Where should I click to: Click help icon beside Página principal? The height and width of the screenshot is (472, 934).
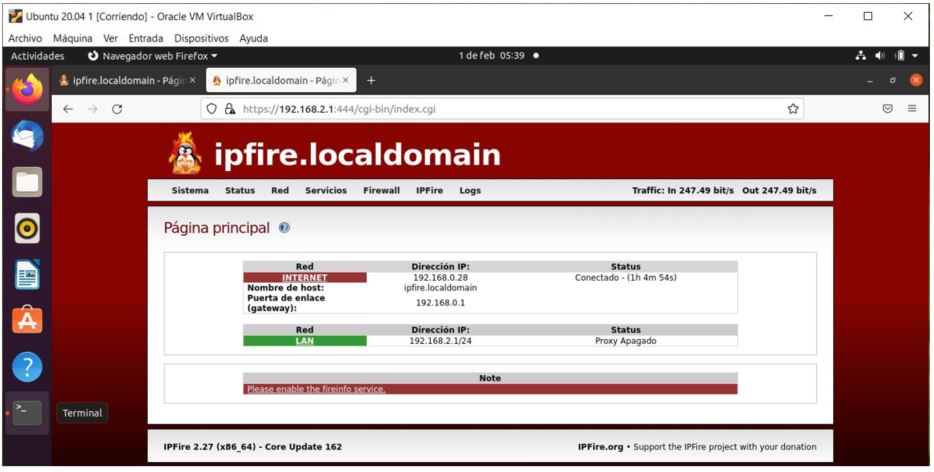click(284, 228)
